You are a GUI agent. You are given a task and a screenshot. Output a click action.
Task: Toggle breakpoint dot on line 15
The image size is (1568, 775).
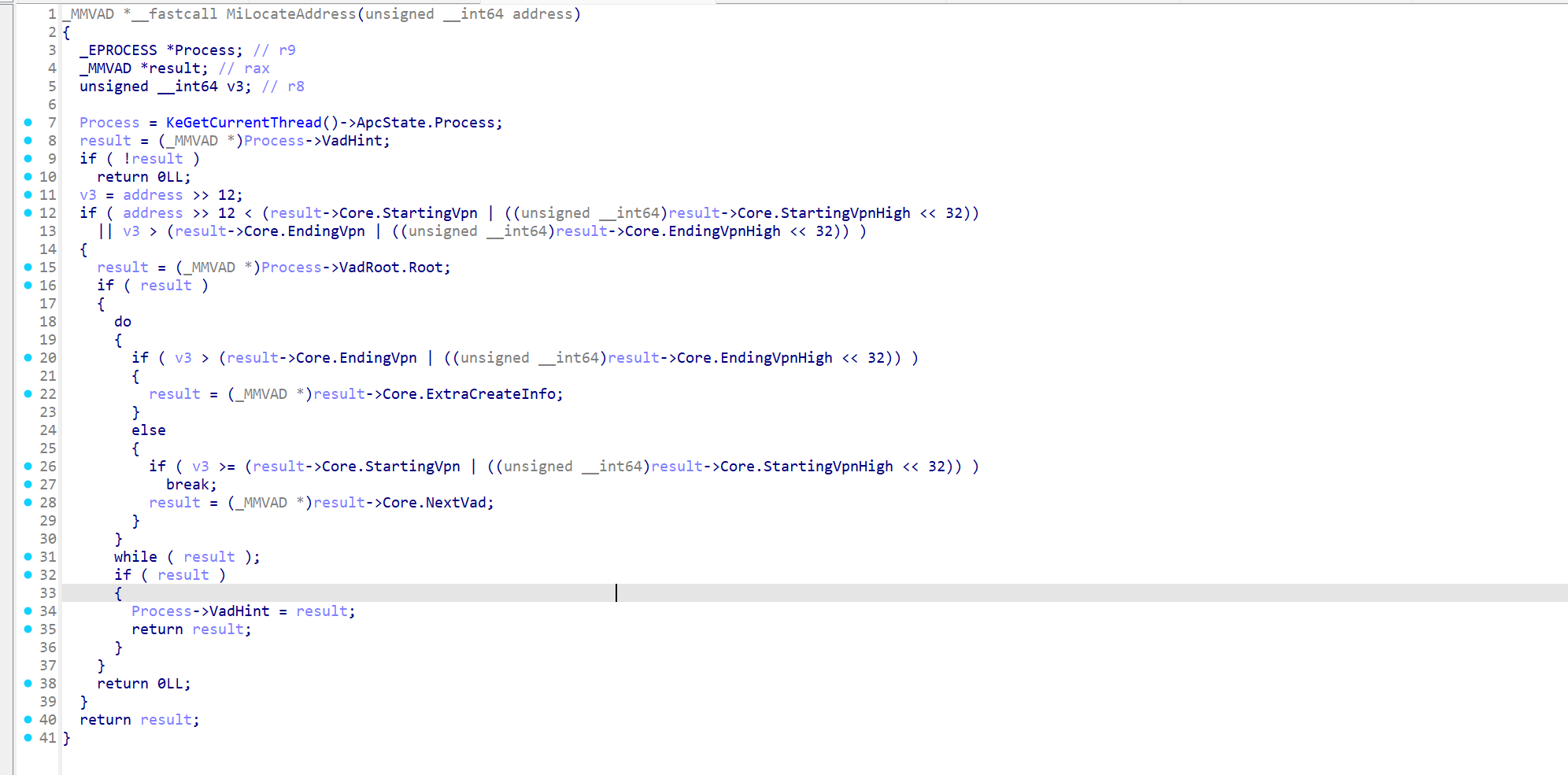[28, 268]
